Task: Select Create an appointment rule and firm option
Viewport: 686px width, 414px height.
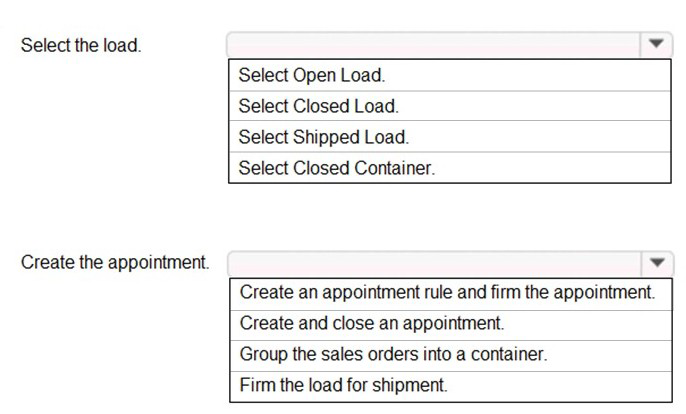Action: [451, 292]
